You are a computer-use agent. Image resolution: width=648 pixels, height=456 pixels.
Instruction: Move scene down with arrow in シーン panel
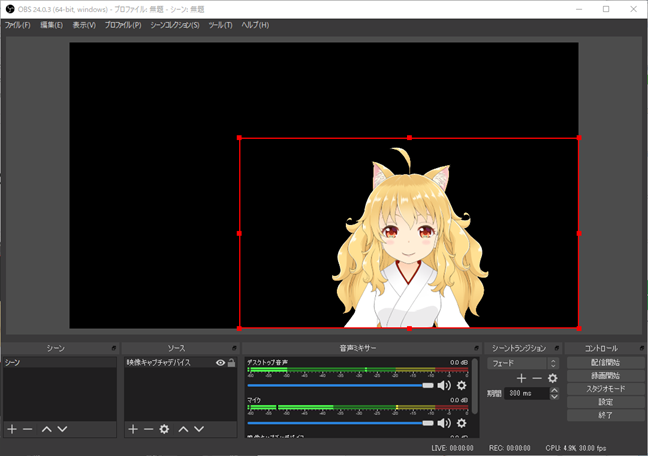click(62, 429)
